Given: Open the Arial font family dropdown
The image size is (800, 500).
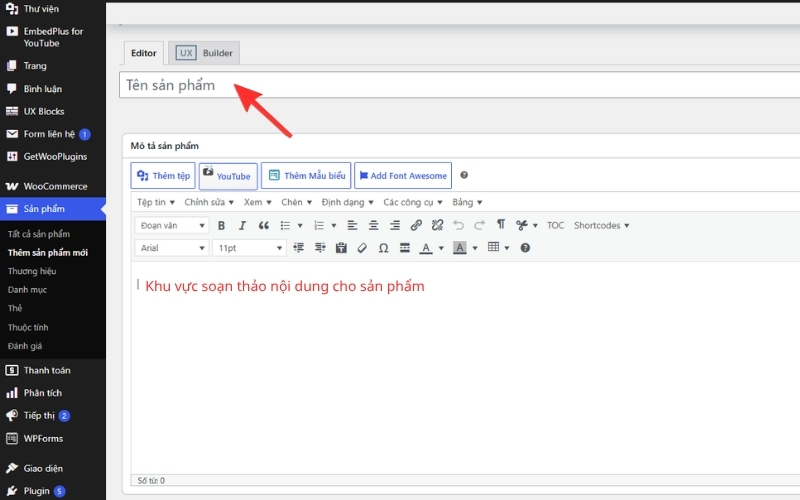Looking at the screenshot, I should tap(172, 248).
